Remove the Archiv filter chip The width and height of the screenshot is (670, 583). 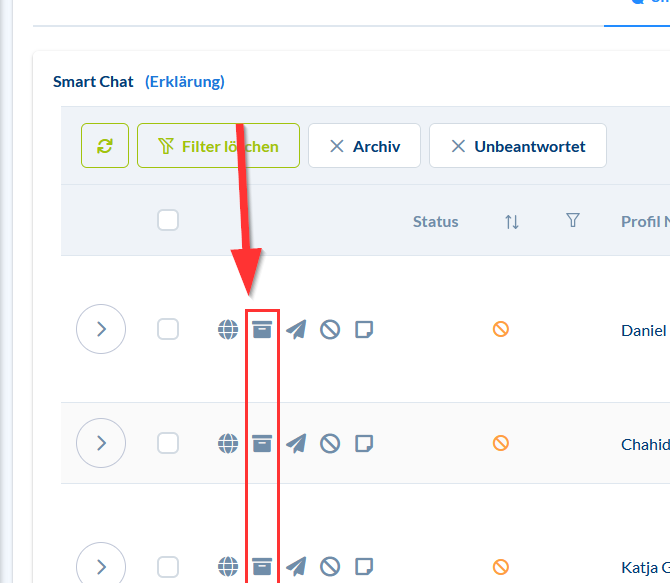point(337,146)
